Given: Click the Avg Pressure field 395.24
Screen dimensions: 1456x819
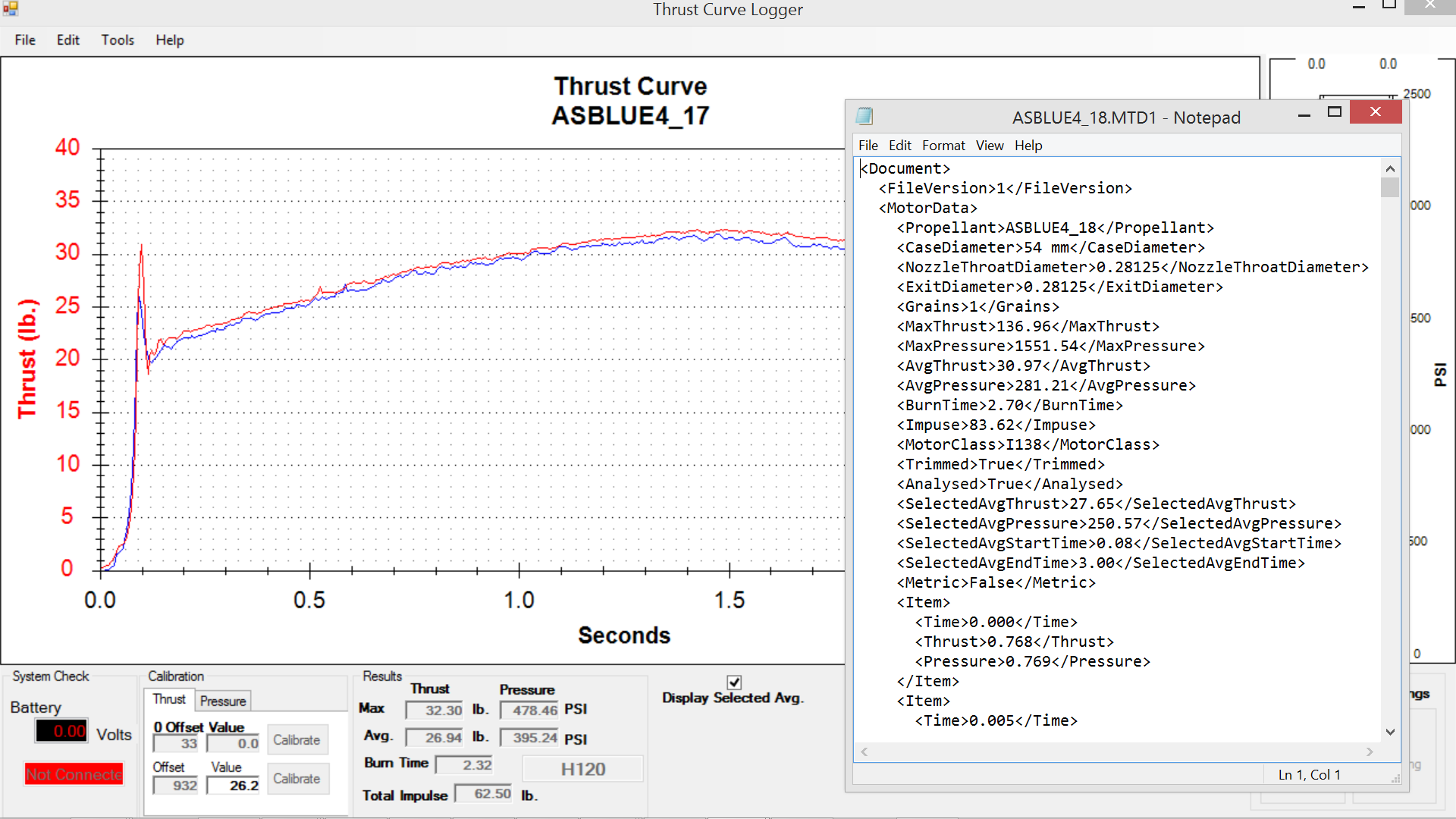Looking at the screenshot, I should pos(529,738).
